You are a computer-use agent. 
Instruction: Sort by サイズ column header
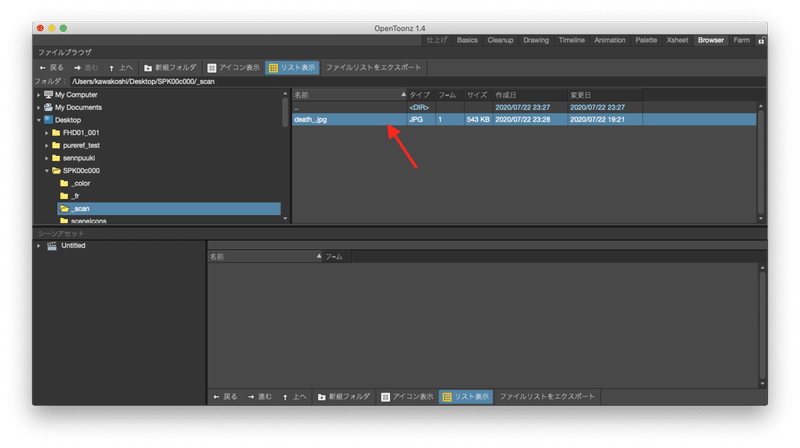coord(478,95)
